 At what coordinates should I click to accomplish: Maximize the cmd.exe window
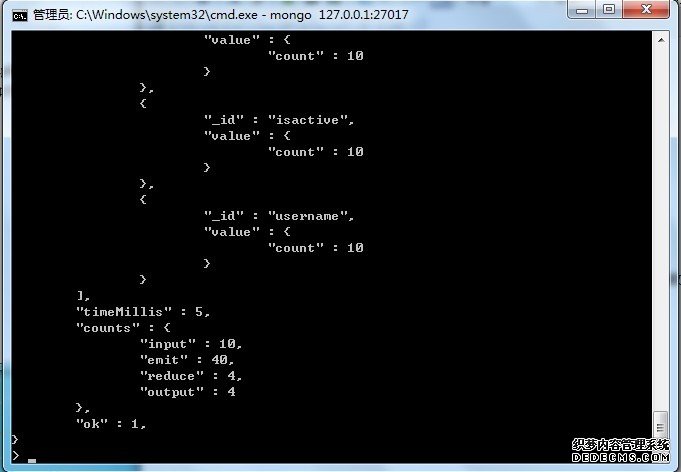(x=609, y=10)
